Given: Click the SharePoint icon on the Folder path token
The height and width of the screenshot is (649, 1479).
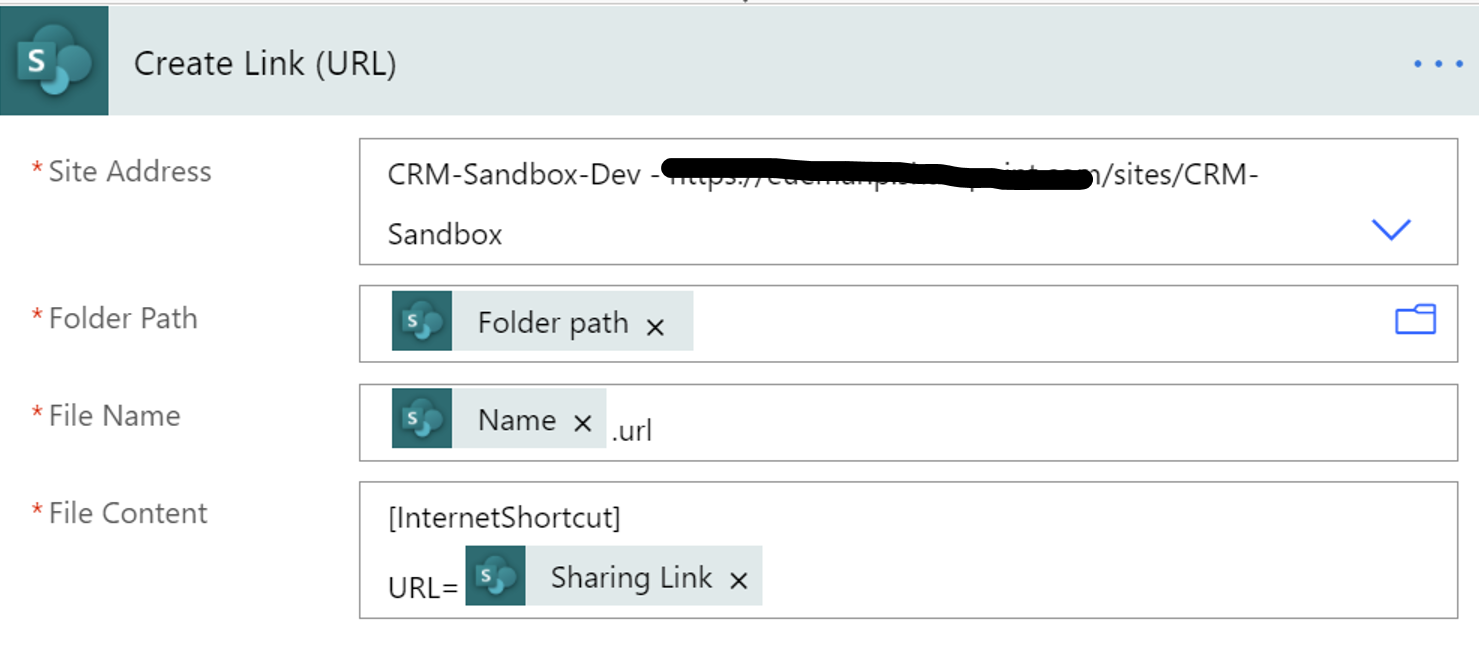Looking at the screenshot, I should 421,322.
